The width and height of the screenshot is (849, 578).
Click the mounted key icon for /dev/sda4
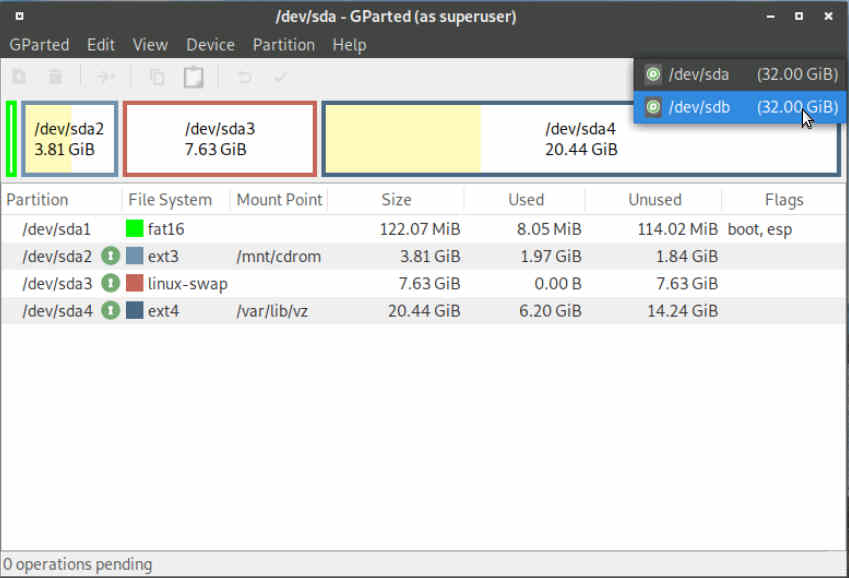[x=110, y=310]
